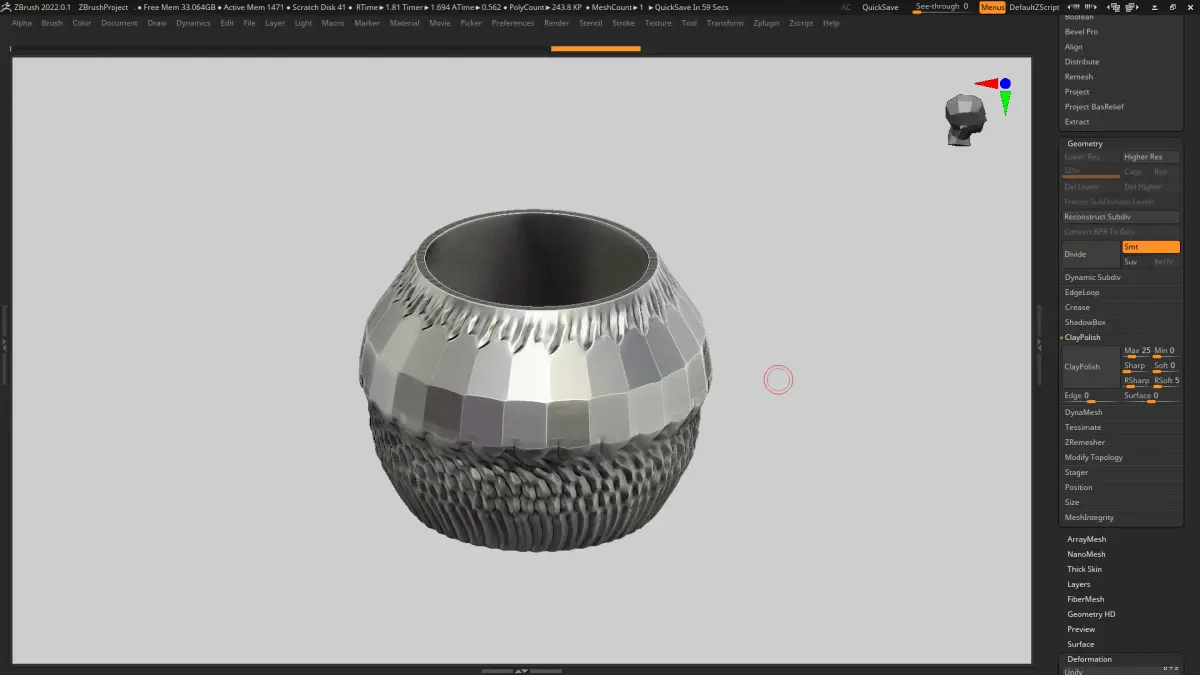Click the camera view head thumbnail
This screenshot has width=1200, height=675.
click(965, 122)
